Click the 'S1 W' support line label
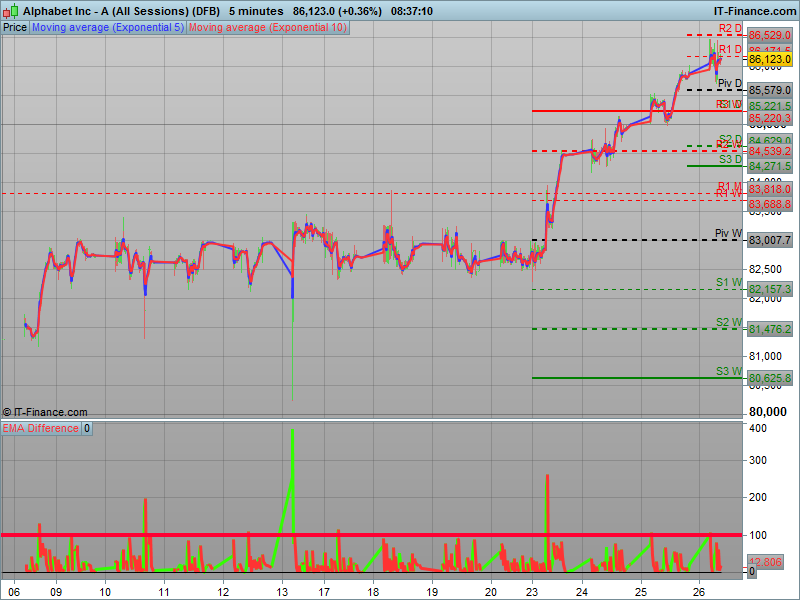Viewport: 800px width, 600px height. coord(729,282)
